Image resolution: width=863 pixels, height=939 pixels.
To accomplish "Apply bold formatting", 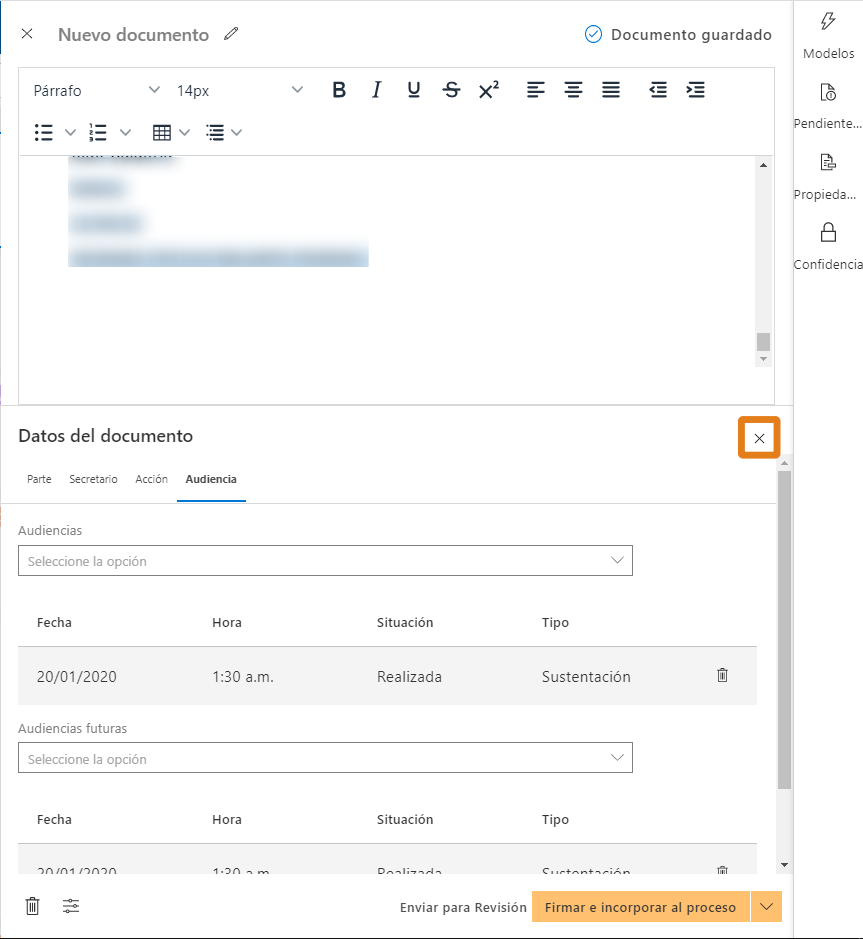I will point(339,90).
